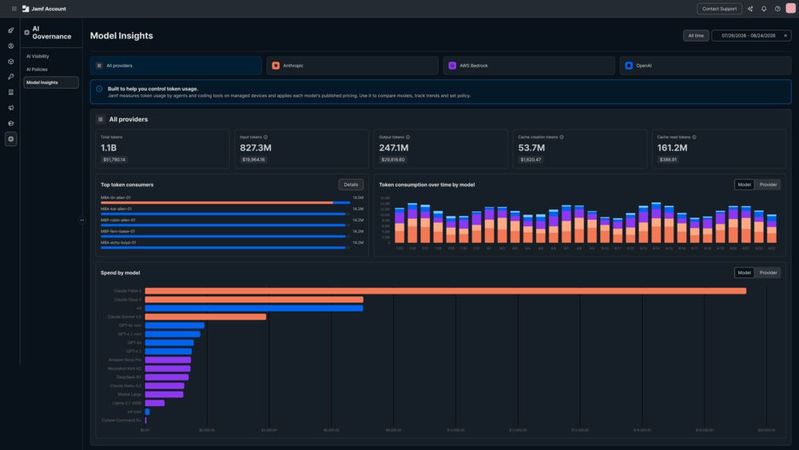Image resolution: width=799 pixels, height=450 pixels.
Task: Click the Claude Sonnet 4.5 spend bar
Action: click(x=205, y=317)
